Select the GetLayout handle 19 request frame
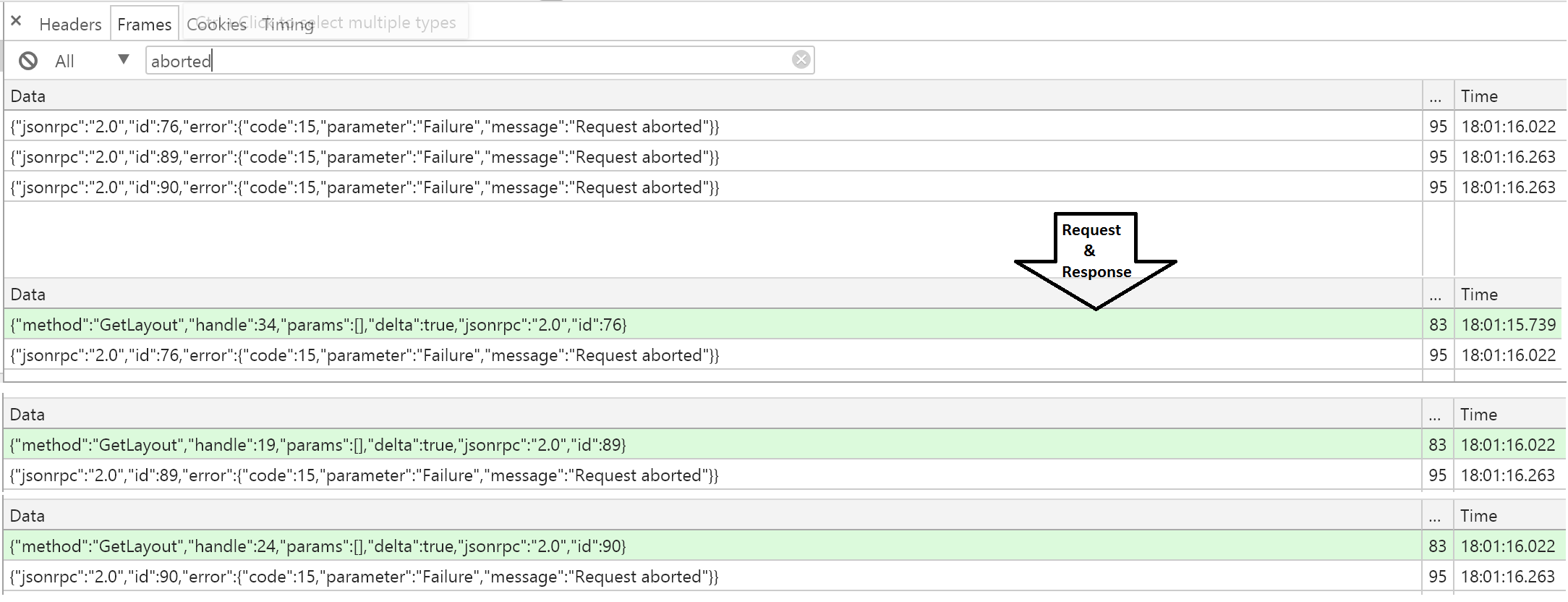Viewport: 1568px width, 602px height. point(785,445)
